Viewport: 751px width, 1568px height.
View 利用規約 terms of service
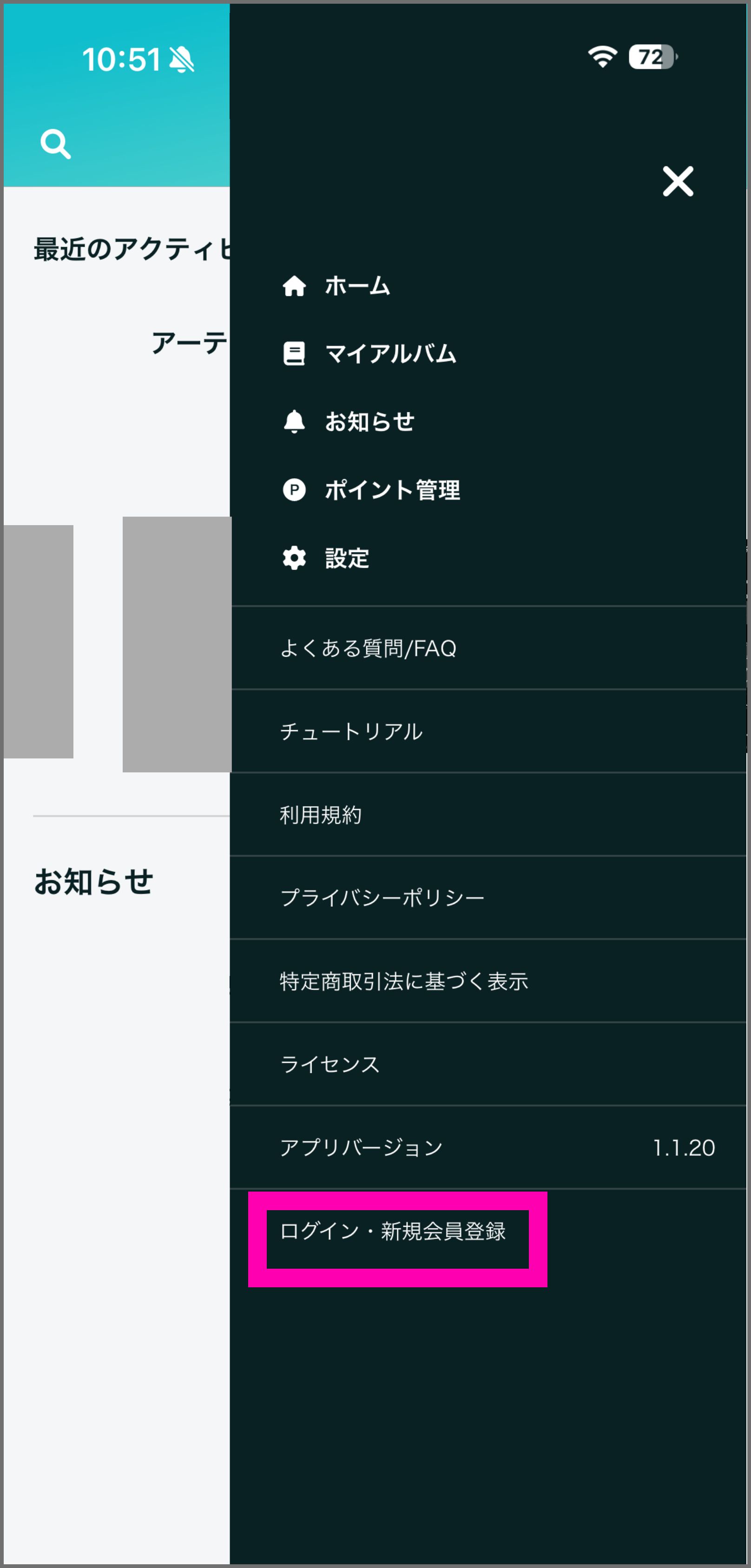tap(321, 814)
